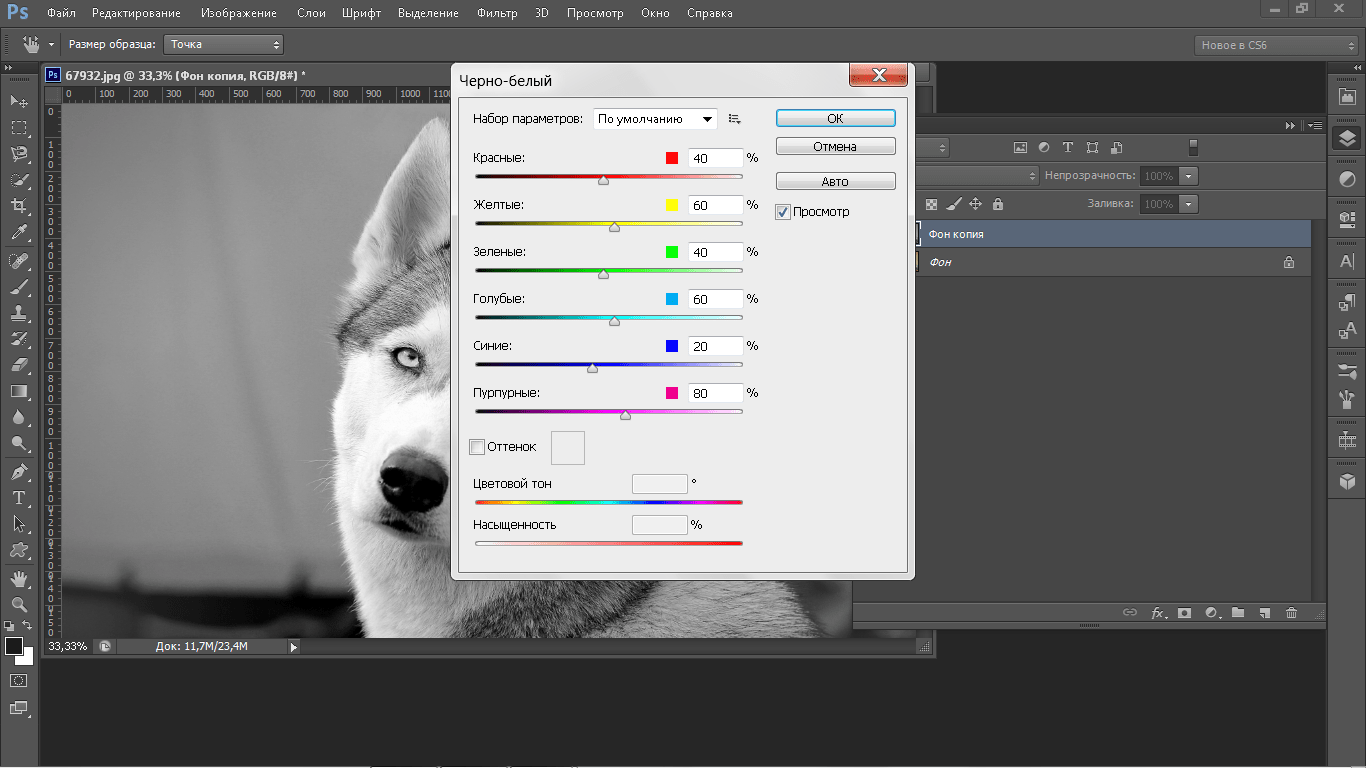Viewport: 1366px width, 768px height.
Task: Select the Eraser tool
Action: click(19, 365)
